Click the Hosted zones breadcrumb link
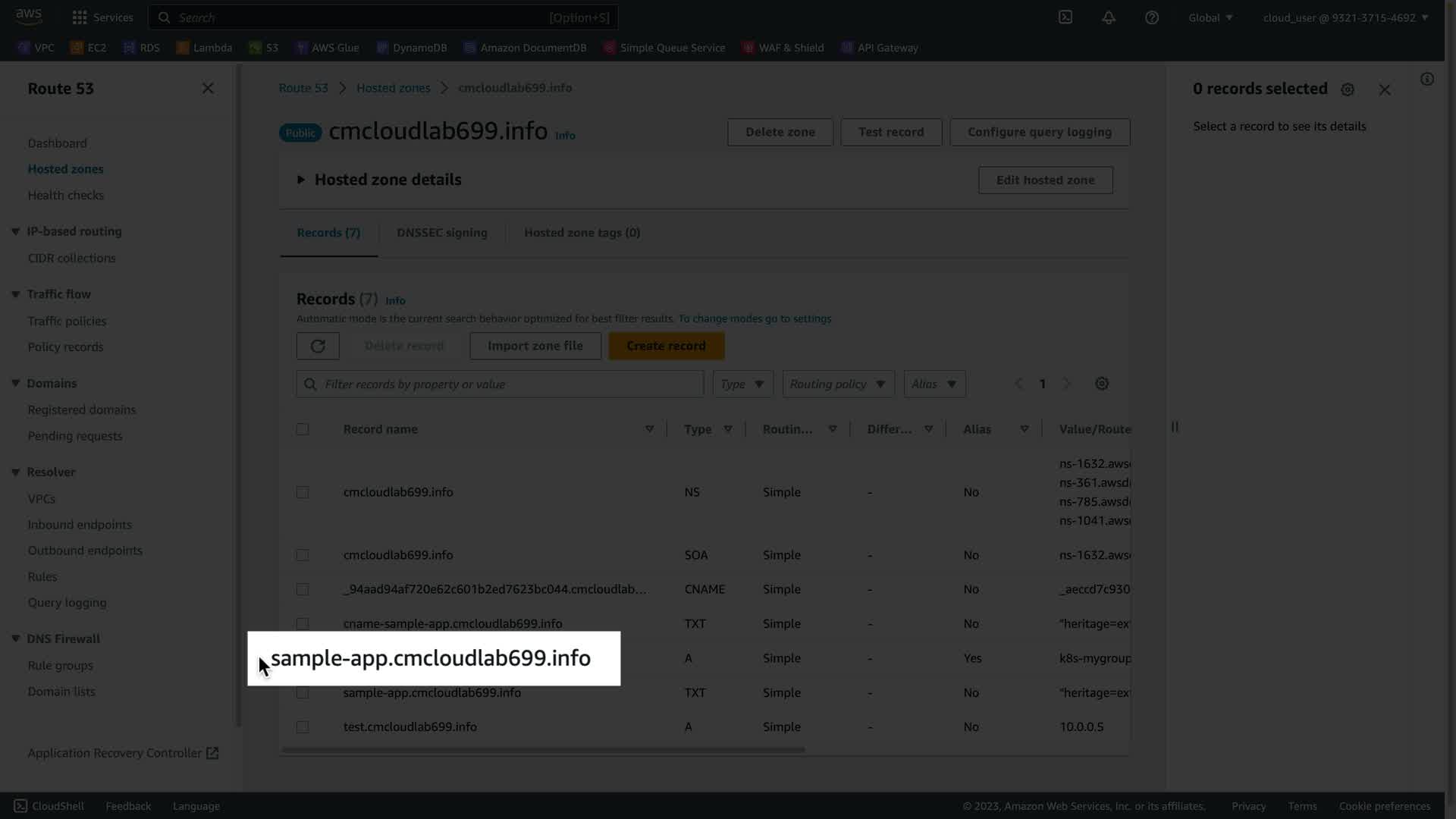 click(x=393, y=88)
